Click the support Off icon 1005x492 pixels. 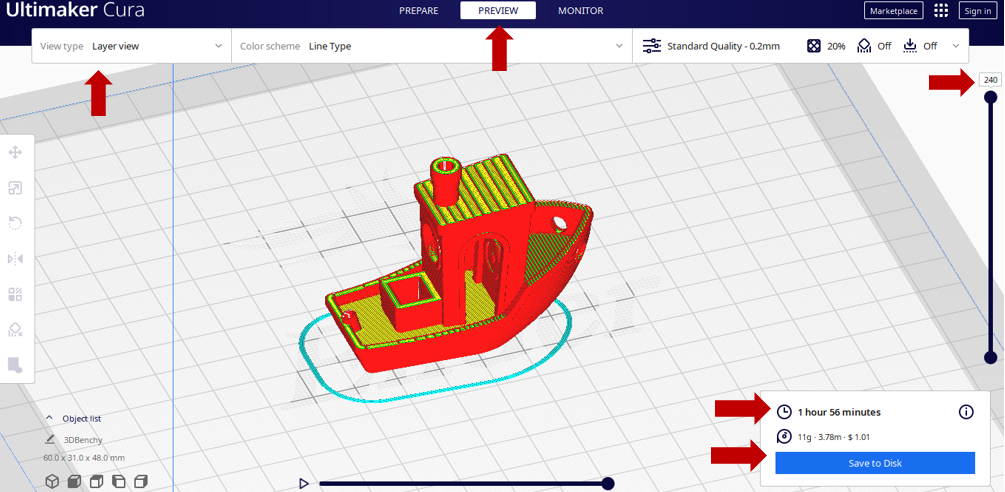click(x=865, y=46)
